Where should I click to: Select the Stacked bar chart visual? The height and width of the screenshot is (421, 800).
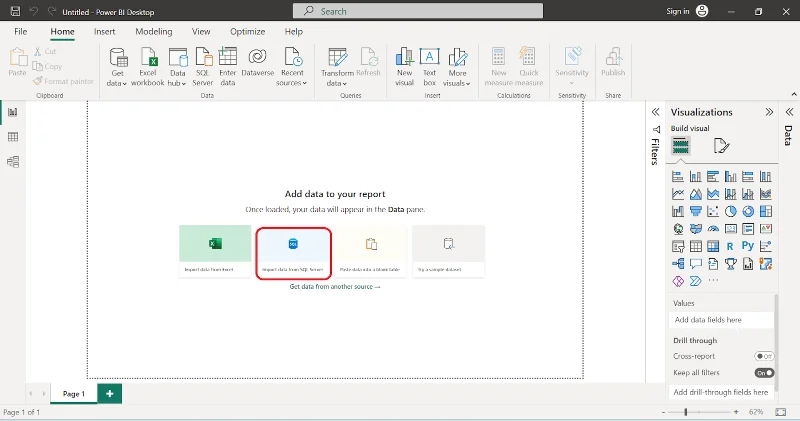(x=678, y=177)
